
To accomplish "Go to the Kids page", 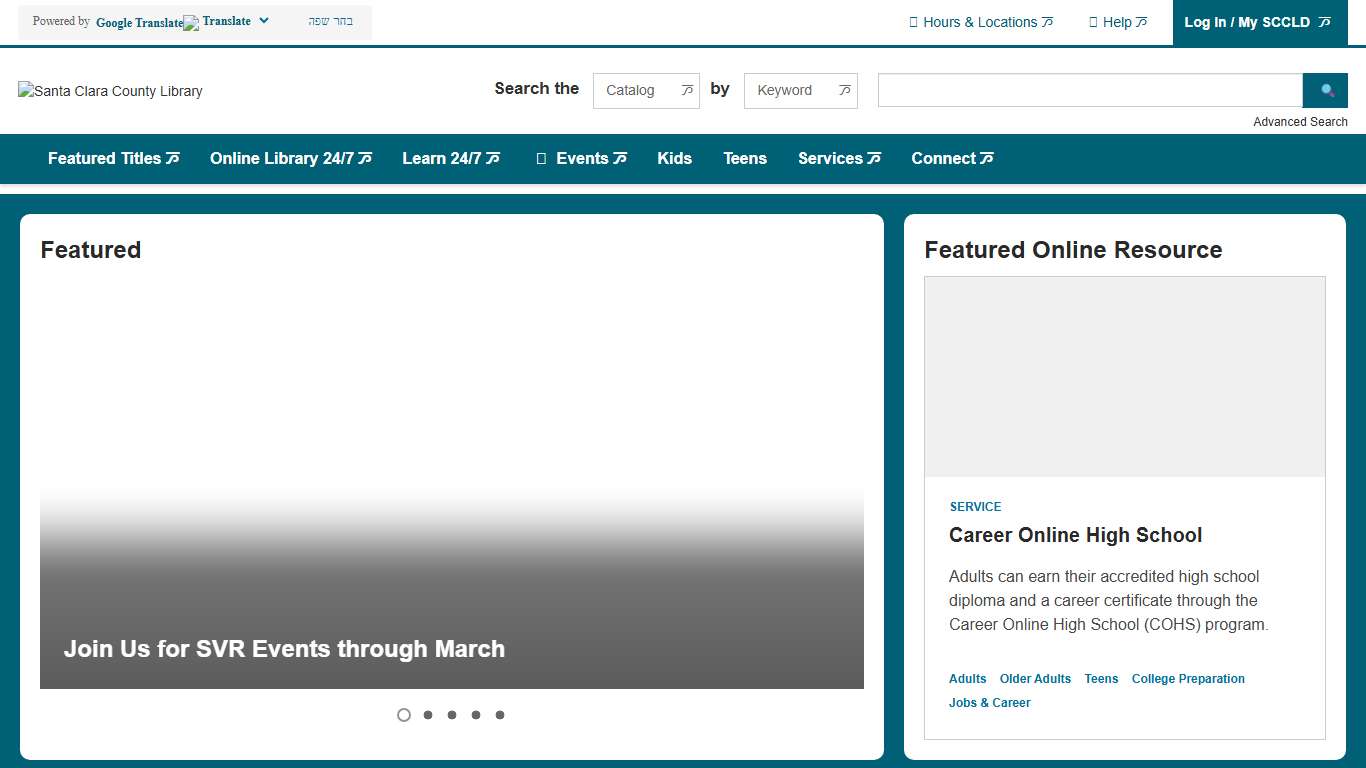I will (674, 158).
